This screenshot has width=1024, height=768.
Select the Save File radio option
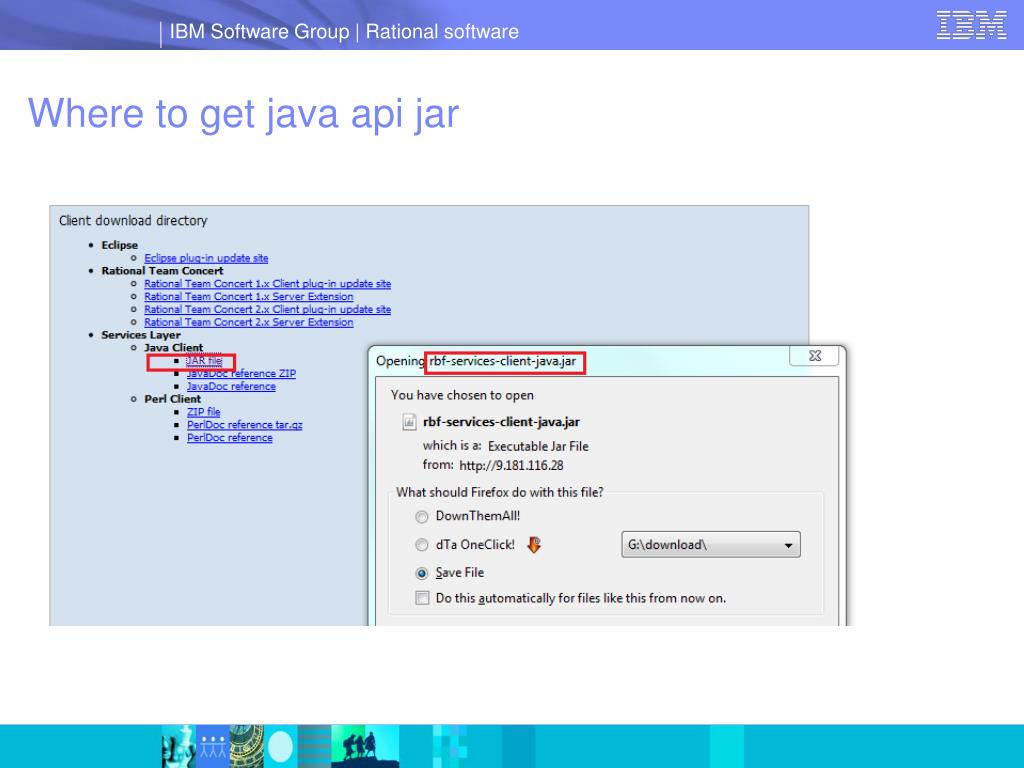(422, 573)
